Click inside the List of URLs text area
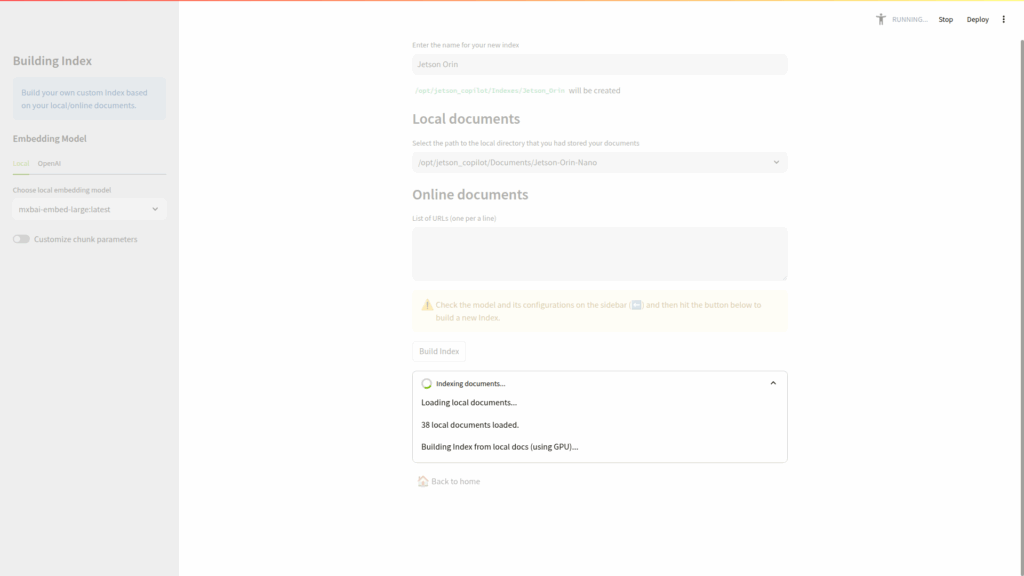The height and width of the screenshot is (576, 1024). [599, 253]
